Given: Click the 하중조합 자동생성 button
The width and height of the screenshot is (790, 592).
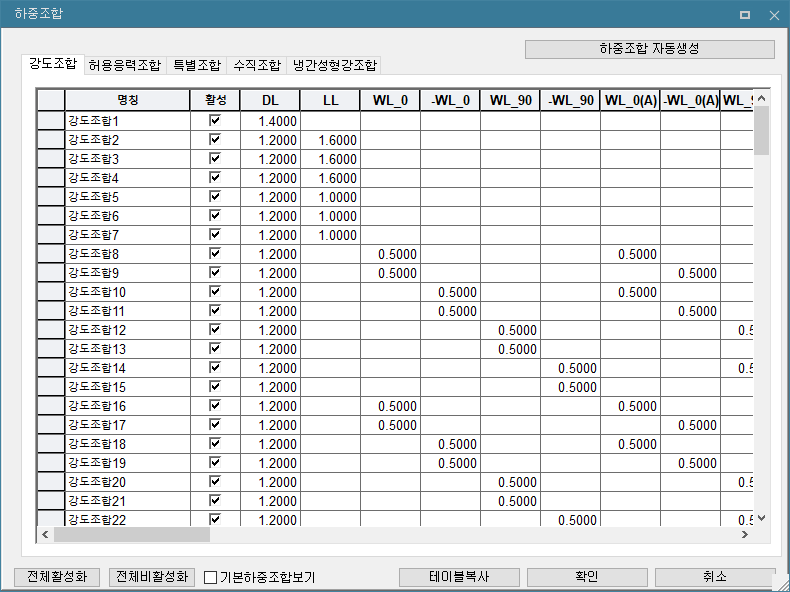Looking at the screenshot, I should [x=649, y=49].
